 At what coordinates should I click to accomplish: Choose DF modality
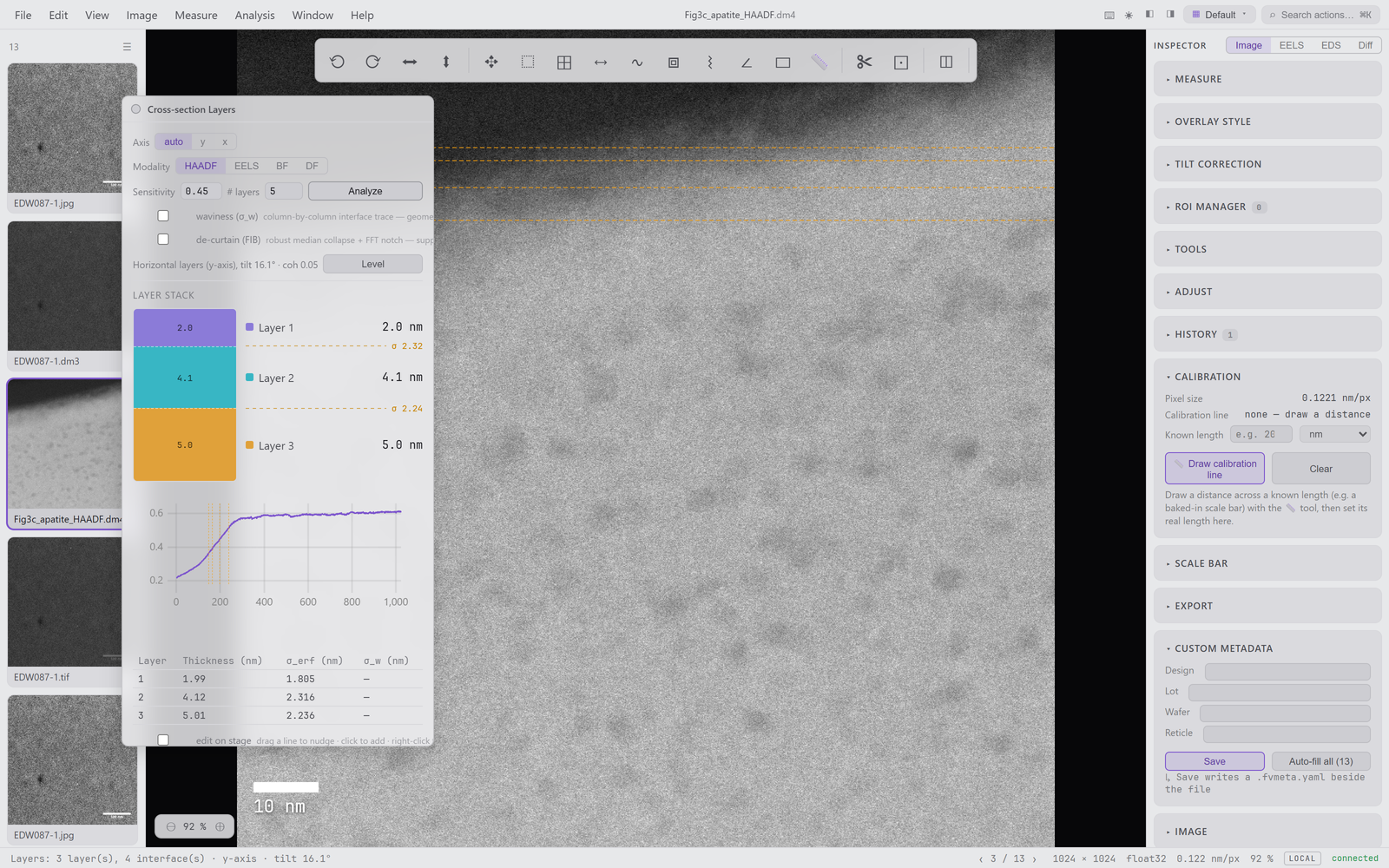pyautogui.click(x=312, y=166)
